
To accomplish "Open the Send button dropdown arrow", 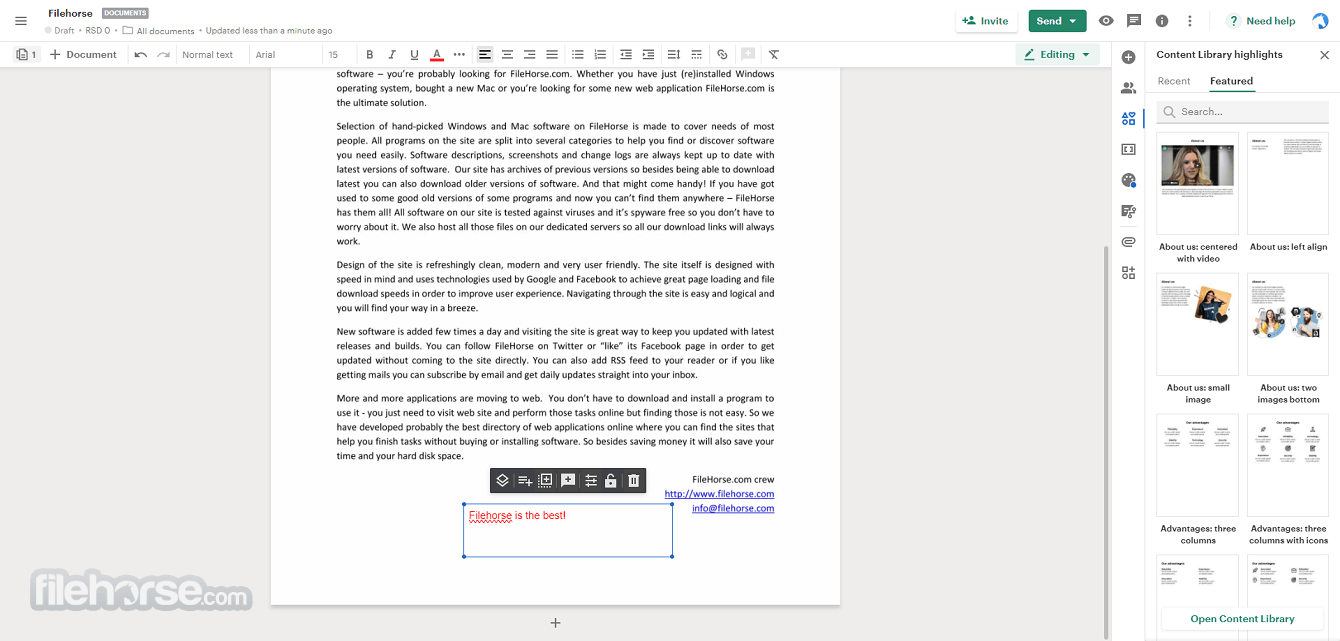I will coord(1073,20).
